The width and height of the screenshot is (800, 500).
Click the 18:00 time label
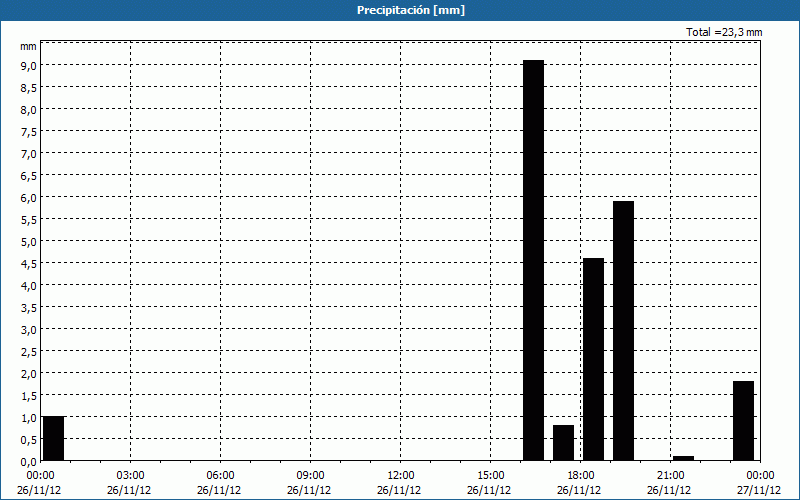tap(581, 475)
